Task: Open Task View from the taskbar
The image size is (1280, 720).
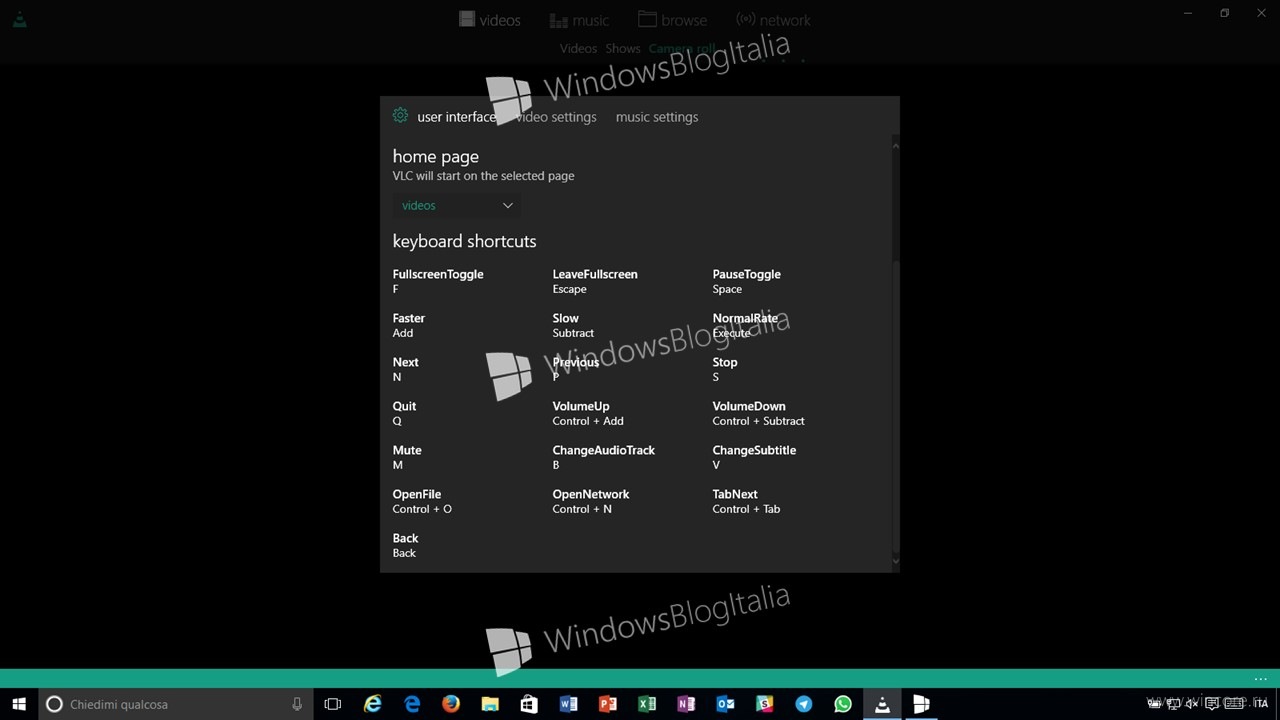Action: [333, 704]
